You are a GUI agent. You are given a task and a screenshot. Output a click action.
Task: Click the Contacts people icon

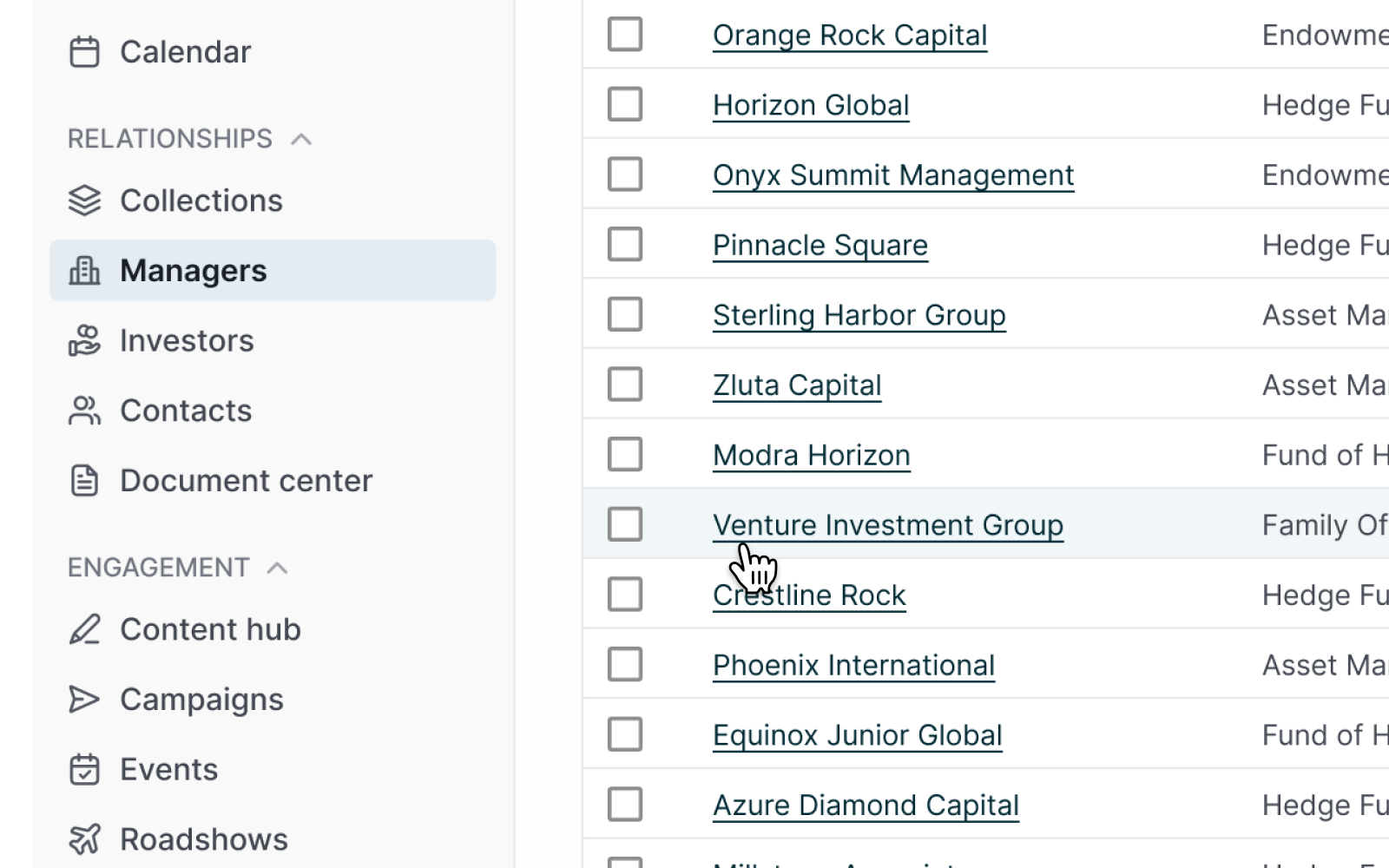pos(84,411)
